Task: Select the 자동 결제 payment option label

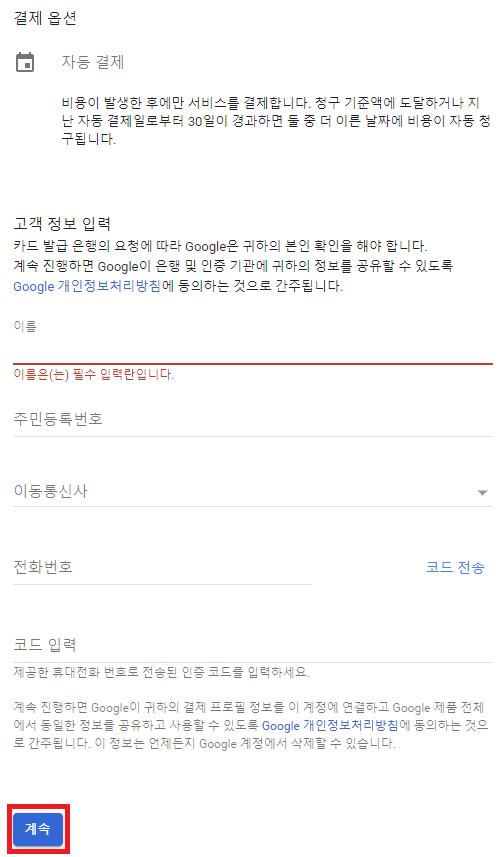Action: tap(93, 62)
